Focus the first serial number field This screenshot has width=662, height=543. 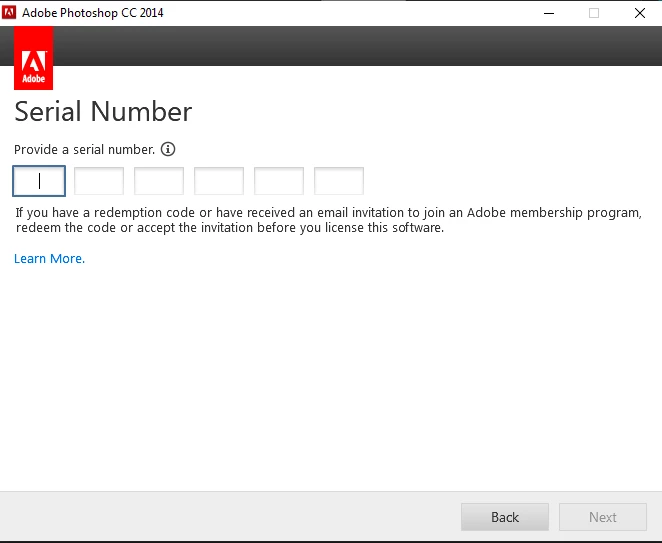[x=39, y=181]
